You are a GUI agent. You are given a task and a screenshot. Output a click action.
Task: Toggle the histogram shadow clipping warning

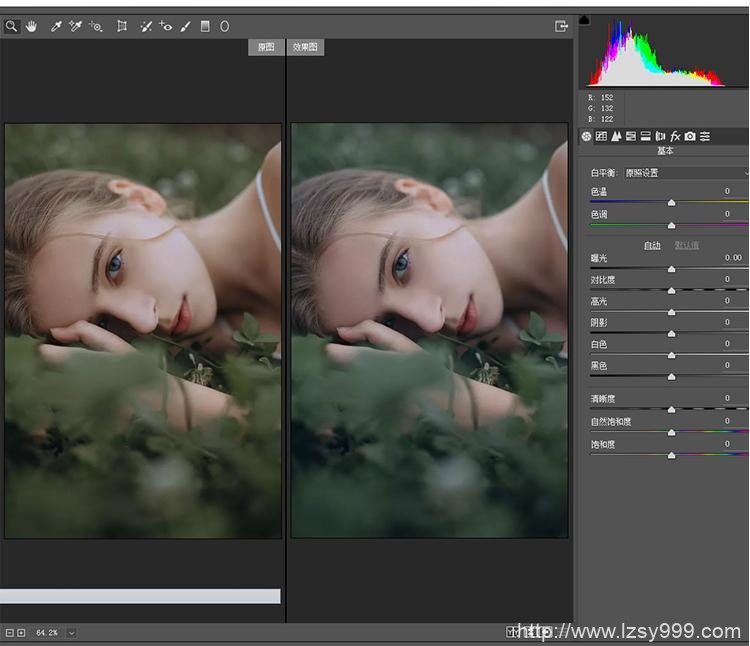point(585,21)
